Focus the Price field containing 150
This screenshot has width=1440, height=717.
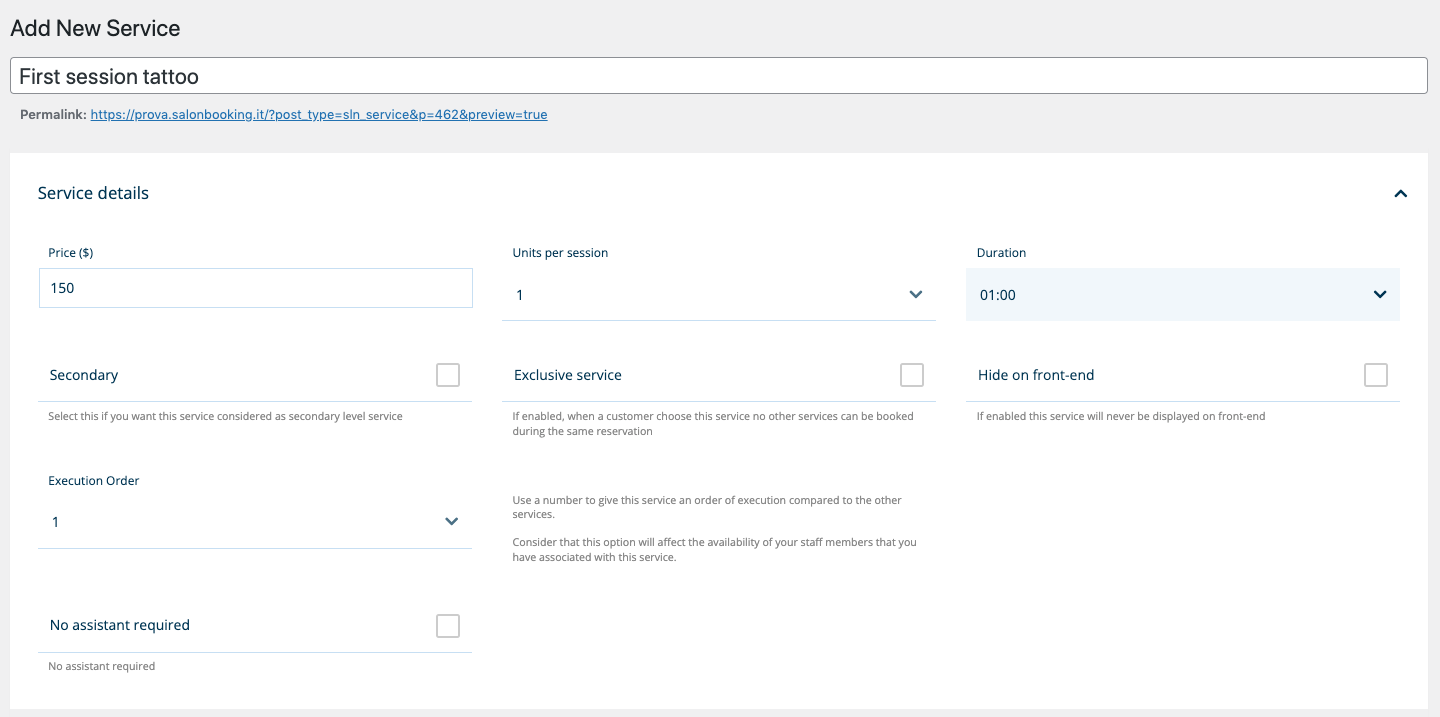tap(255, 288)
